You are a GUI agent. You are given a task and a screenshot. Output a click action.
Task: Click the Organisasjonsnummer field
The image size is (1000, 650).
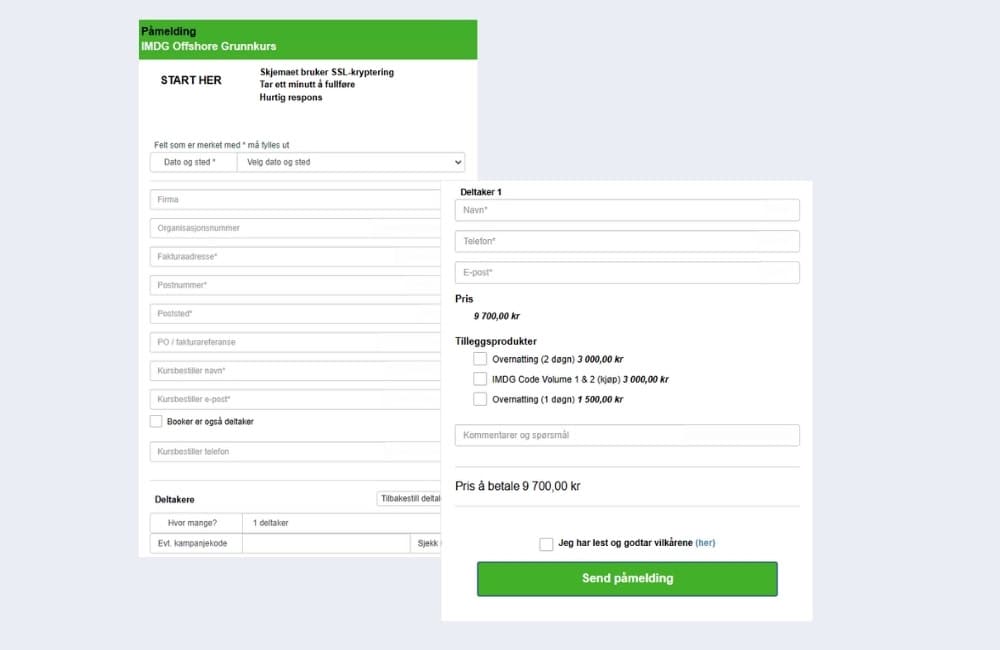pyautogui.click(x=295, y=228)
